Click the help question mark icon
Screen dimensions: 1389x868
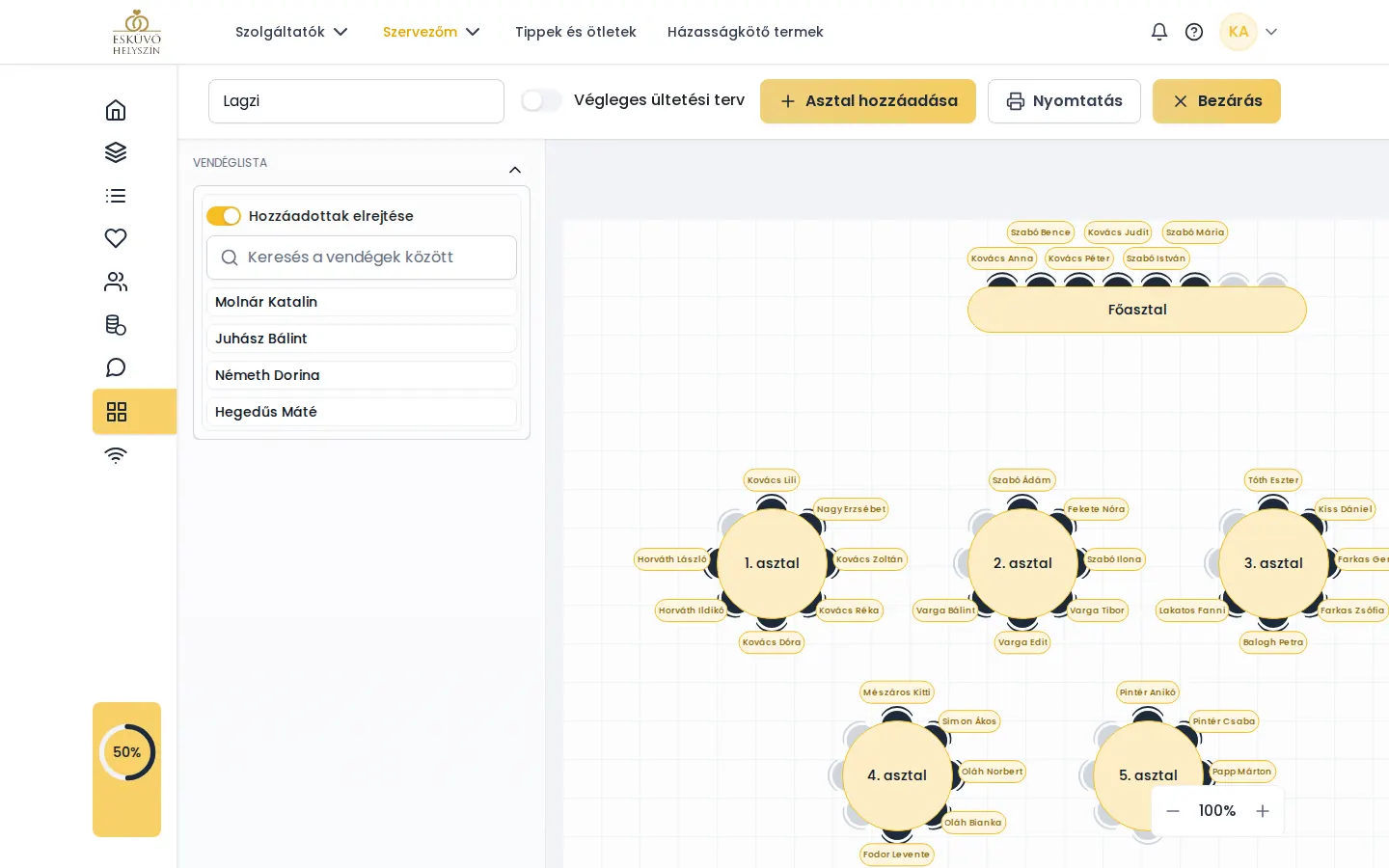[1194, 32]
